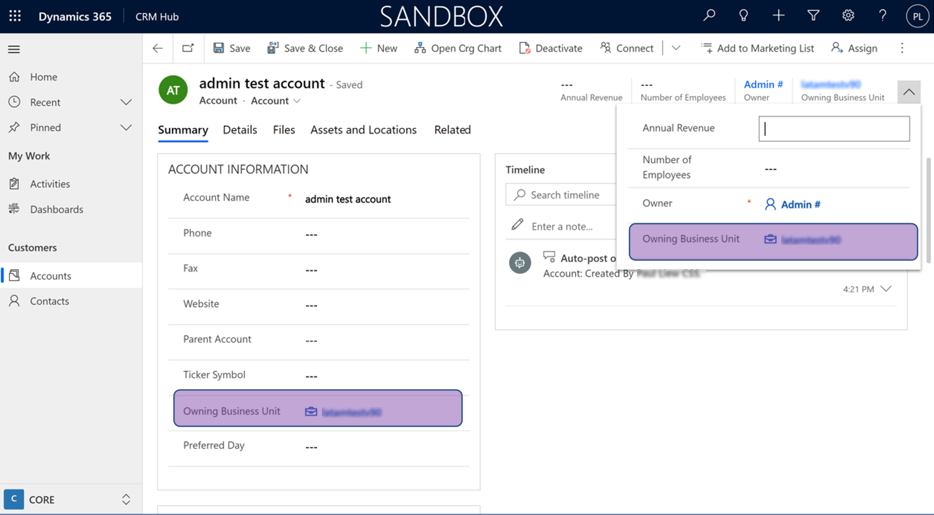This screenshot has height=515, width=934.
Task: Collapse the header flyout chevron
Action: [x=908, y=92]
